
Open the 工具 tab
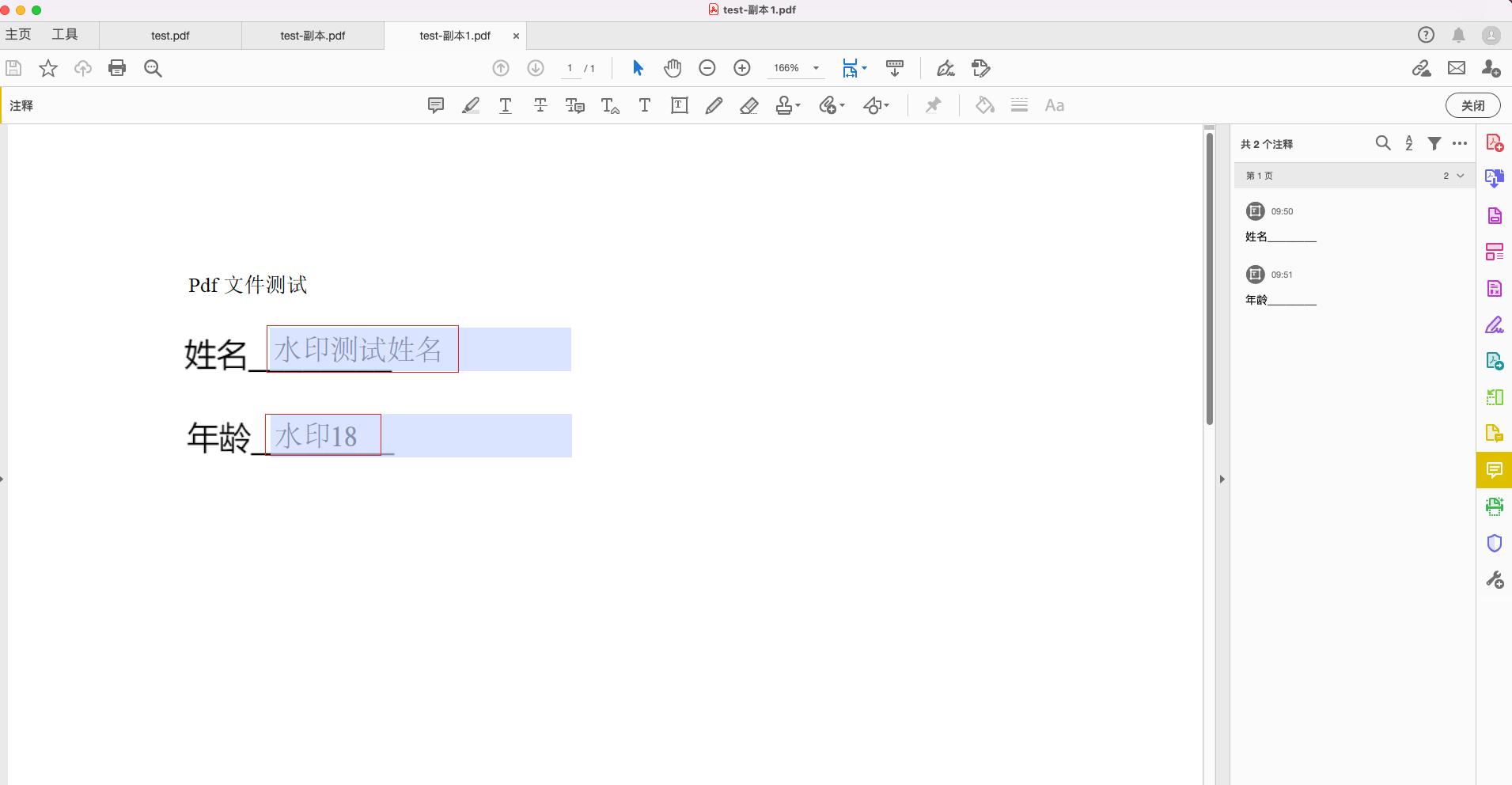point(65,35)
